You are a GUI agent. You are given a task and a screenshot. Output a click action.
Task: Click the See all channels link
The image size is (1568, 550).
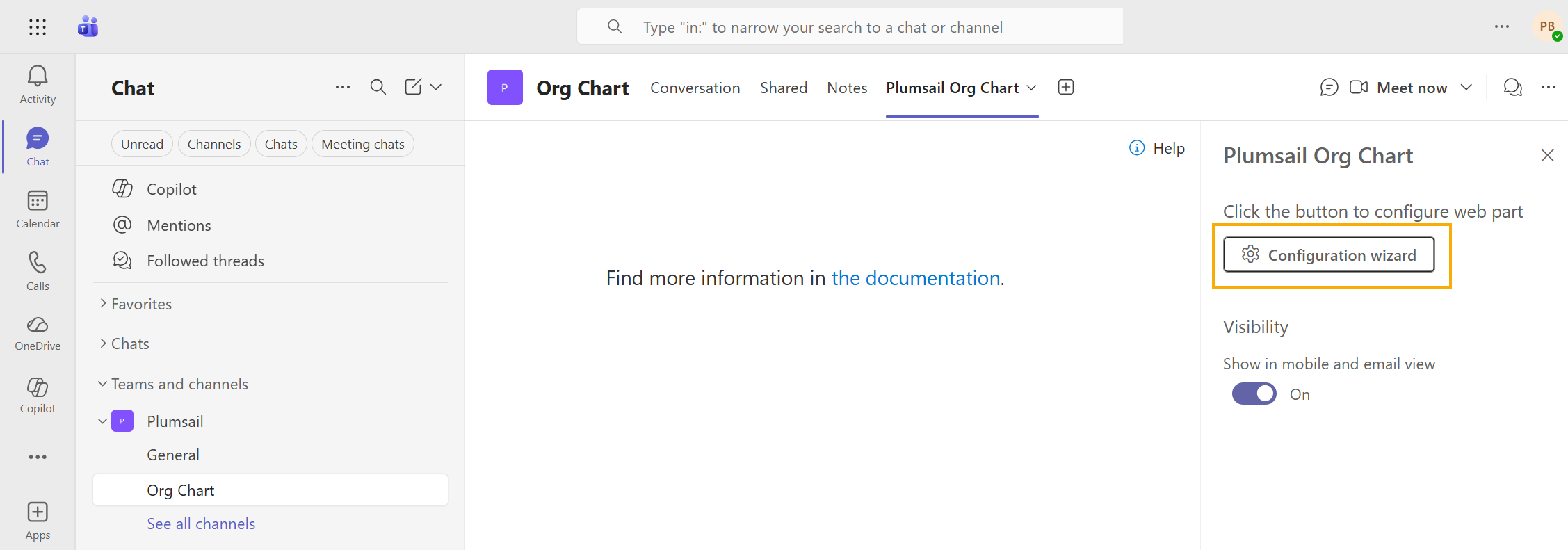tap(201, 524)
